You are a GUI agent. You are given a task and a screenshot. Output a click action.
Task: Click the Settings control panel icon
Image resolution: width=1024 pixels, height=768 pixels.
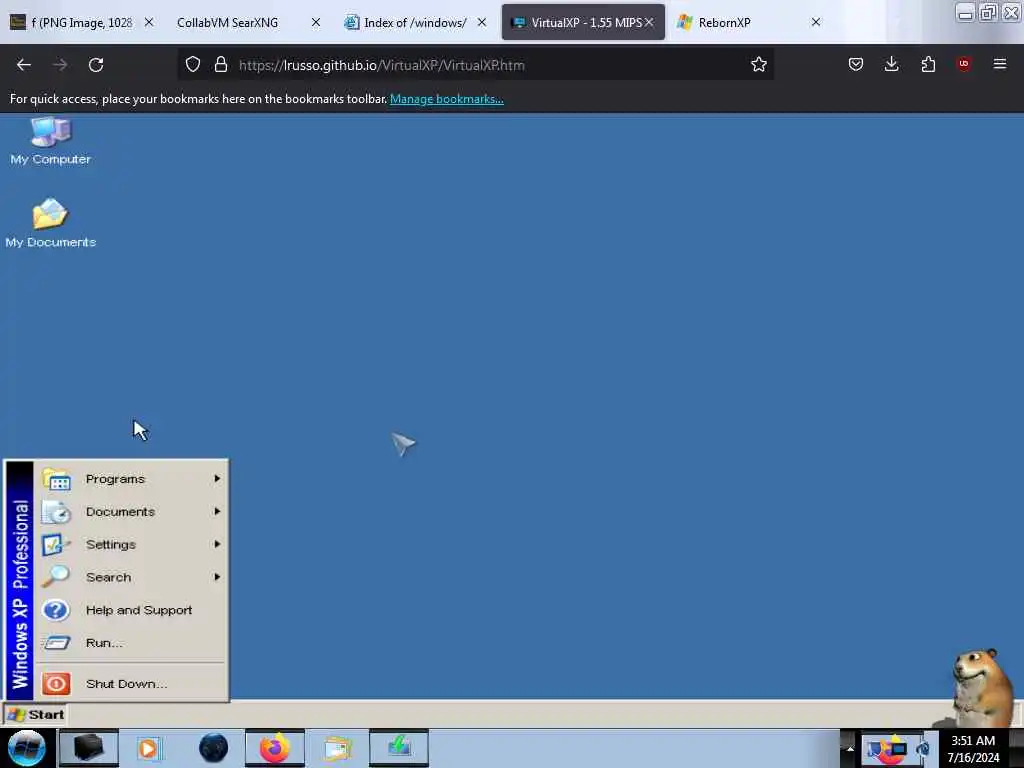point(56,544)
